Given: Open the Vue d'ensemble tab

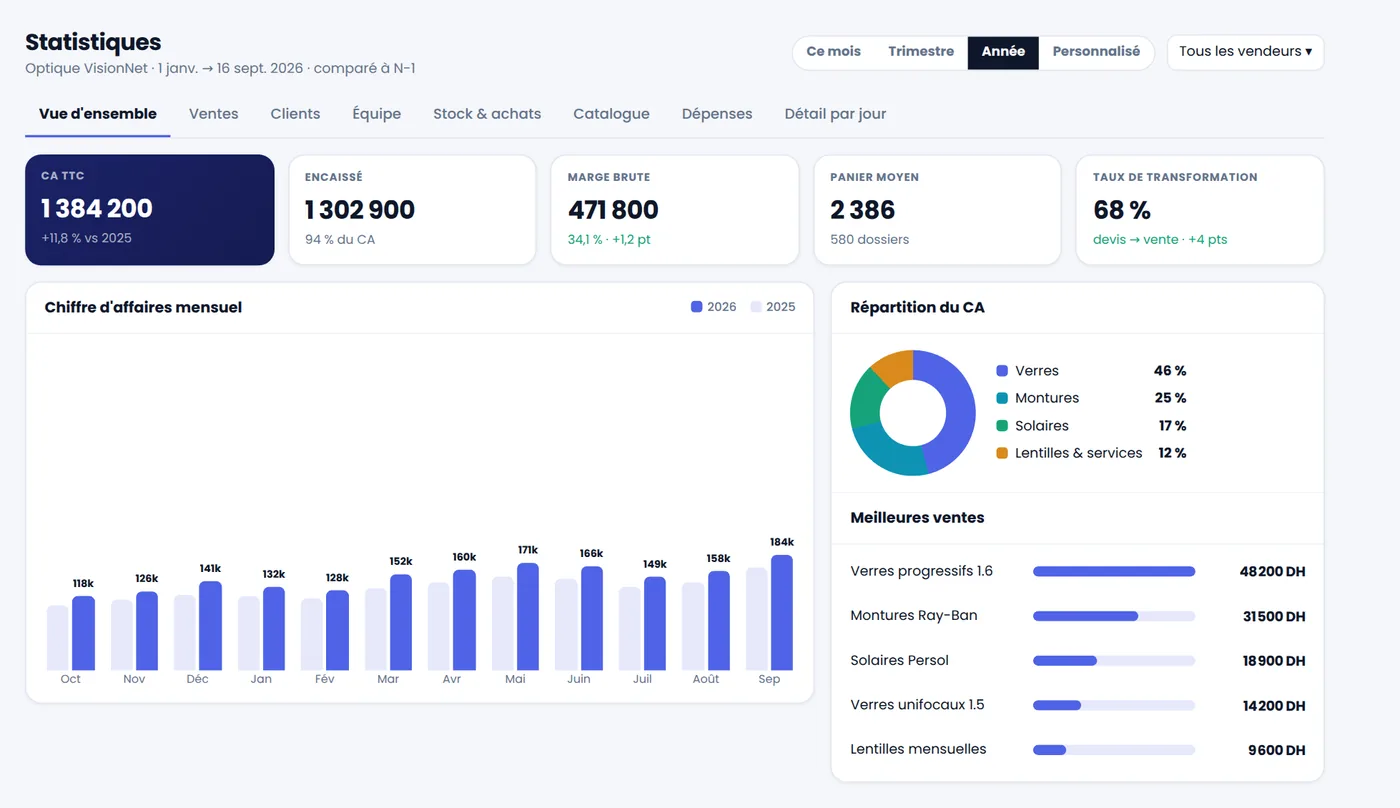Looking at the screenshot, I should pyautogui.click(x=98, y=114).
